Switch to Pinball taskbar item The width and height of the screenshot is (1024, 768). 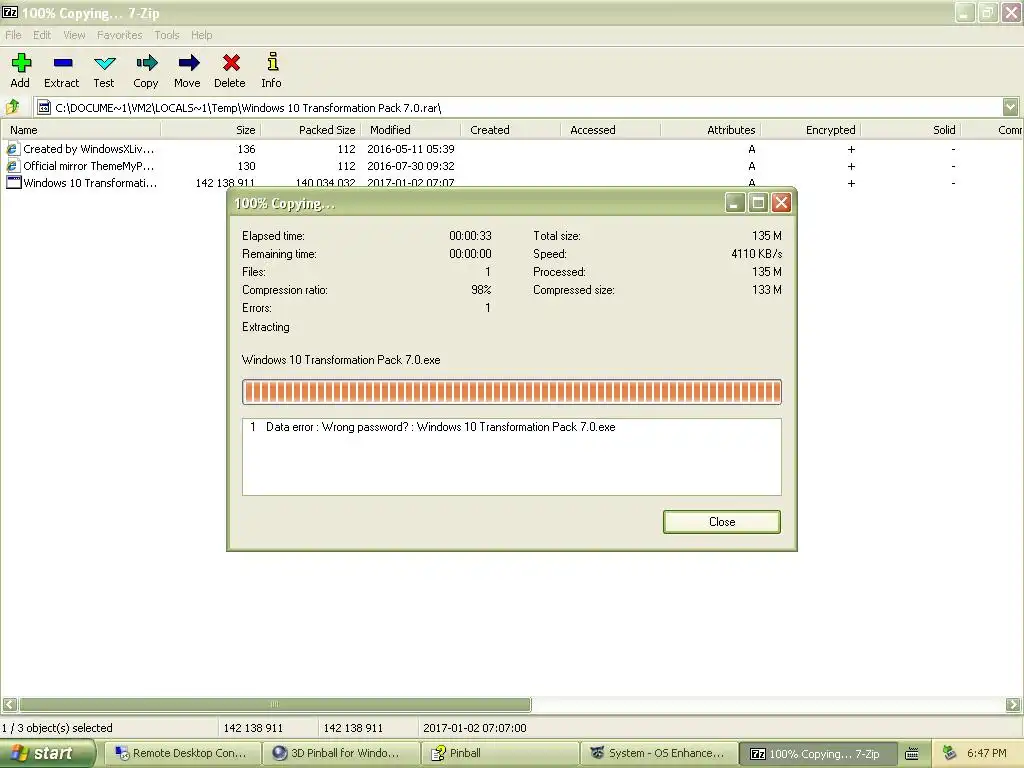(498, 754)
